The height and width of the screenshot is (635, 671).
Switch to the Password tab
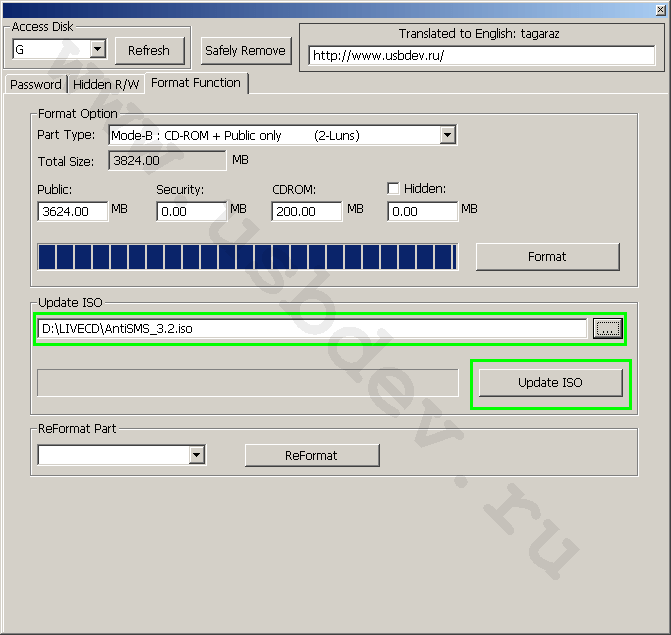point(36,84)
